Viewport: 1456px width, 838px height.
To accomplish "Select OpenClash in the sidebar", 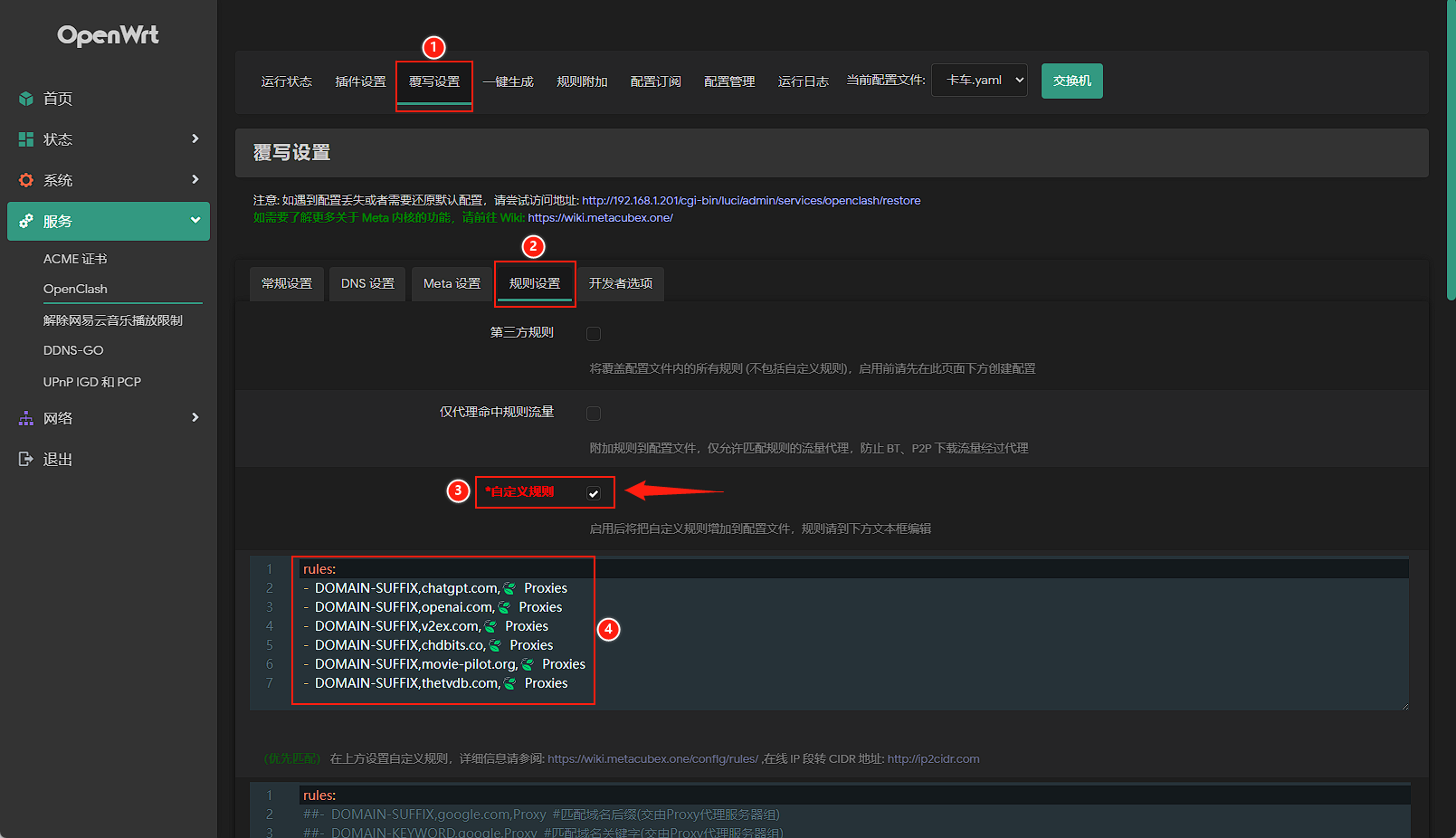I will point(75,289).
